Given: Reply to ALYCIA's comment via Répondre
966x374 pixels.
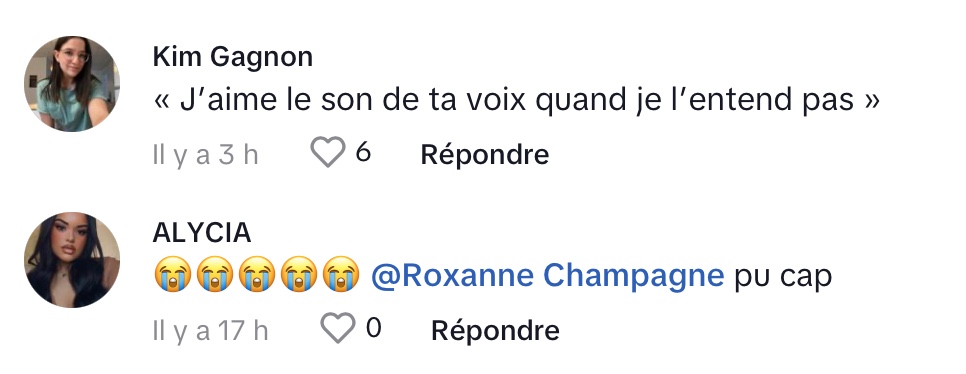Looking at the screenshot, I should [x=495, y=331].
